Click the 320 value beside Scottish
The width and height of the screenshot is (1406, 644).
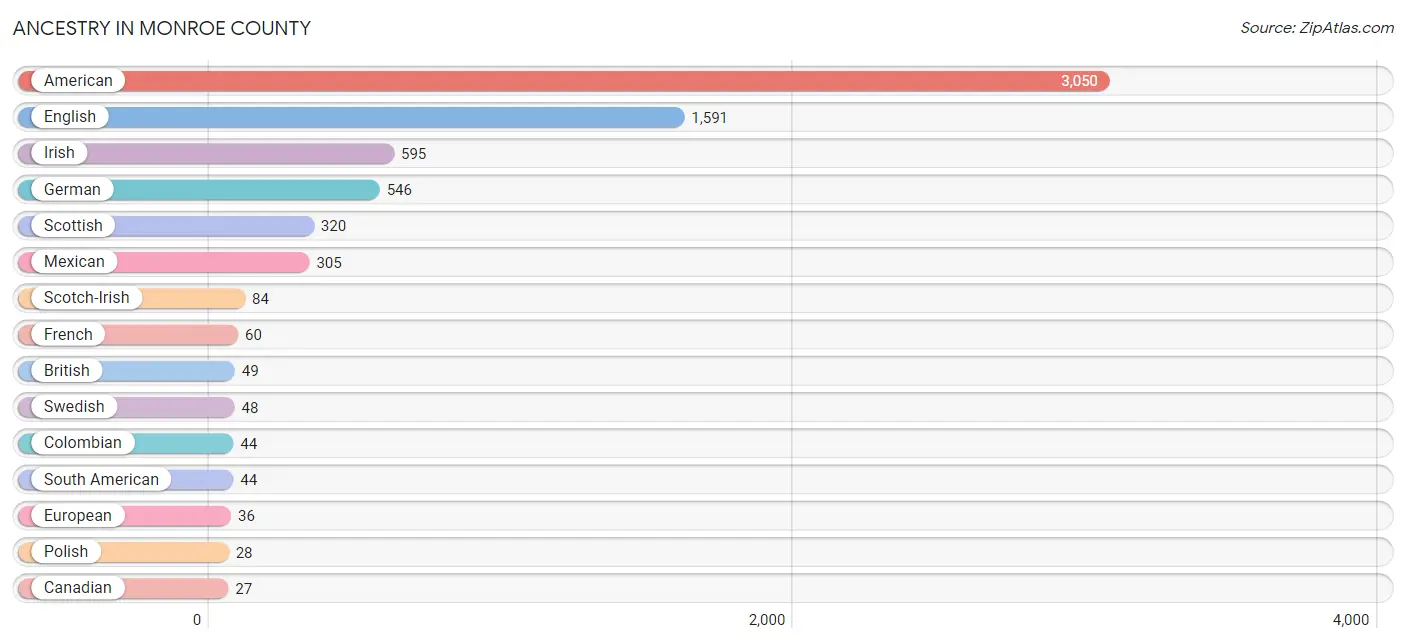(x=333, y=226)
